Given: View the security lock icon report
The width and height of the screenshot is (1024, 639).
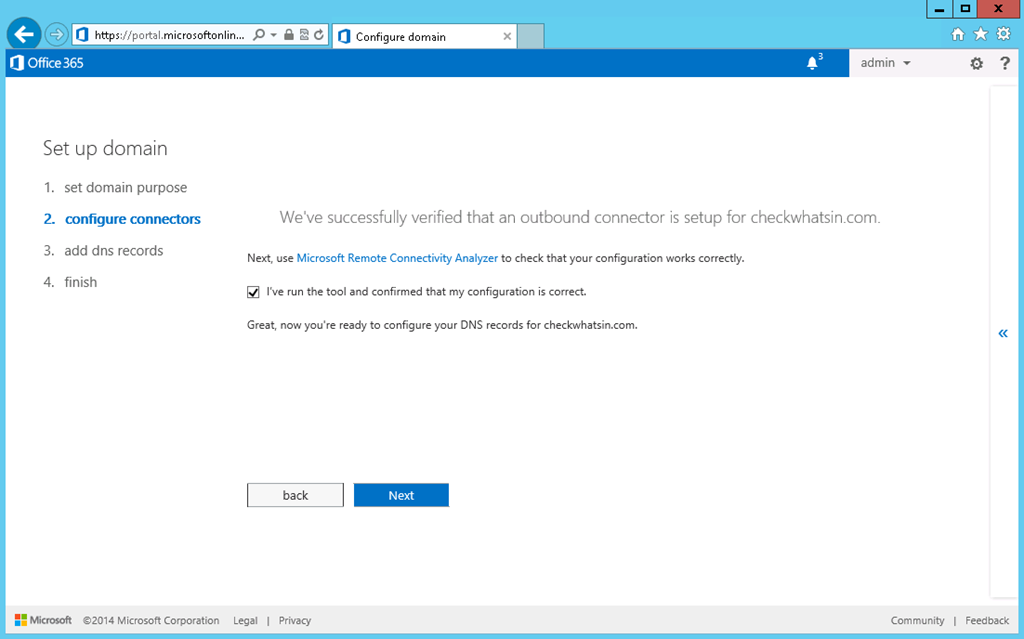Looking at the screenshot, I should point(289,35).
